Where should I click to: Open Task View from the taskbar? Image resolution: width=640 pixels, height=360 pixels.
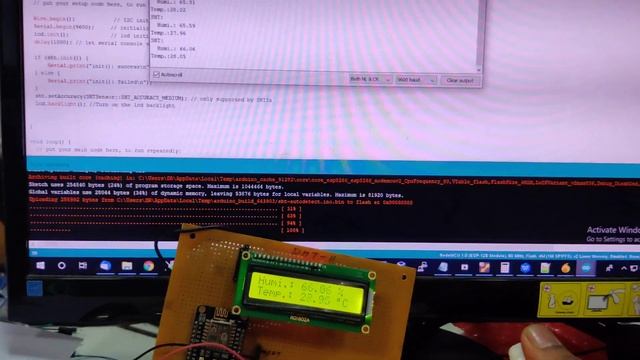[83, 266]
